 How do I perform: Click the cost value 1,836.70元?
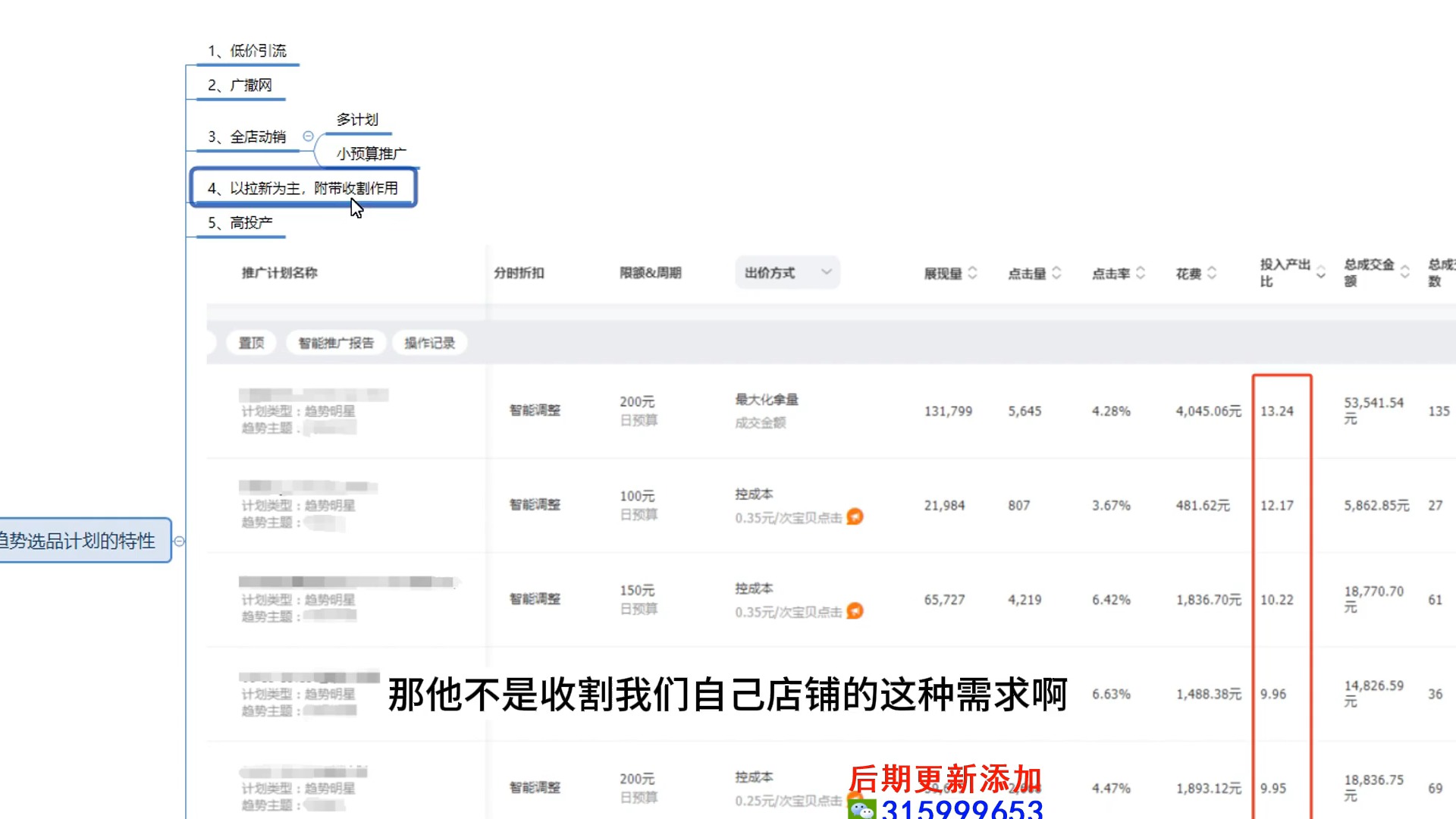click(1209, 600)
